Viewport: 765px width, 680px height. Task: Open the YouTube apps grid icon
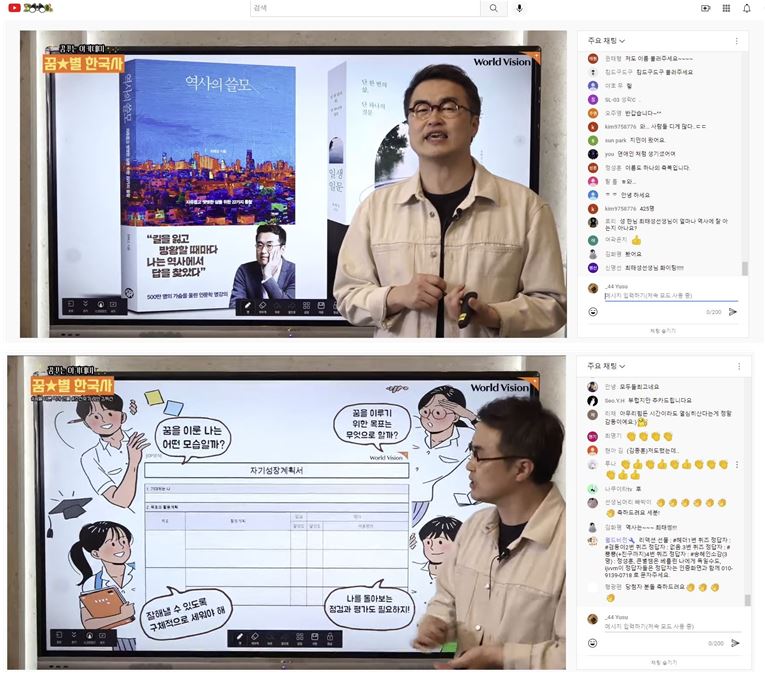(x=726, y=8)
